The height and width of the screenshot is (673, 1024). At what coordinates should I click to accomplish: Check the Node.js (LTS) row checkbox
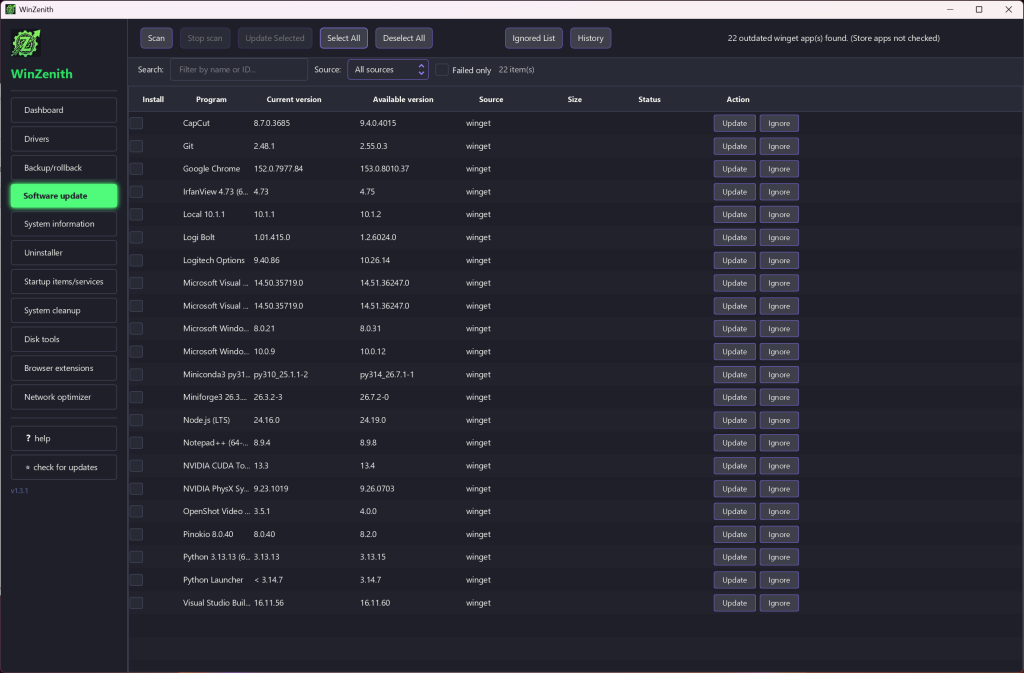136,420
